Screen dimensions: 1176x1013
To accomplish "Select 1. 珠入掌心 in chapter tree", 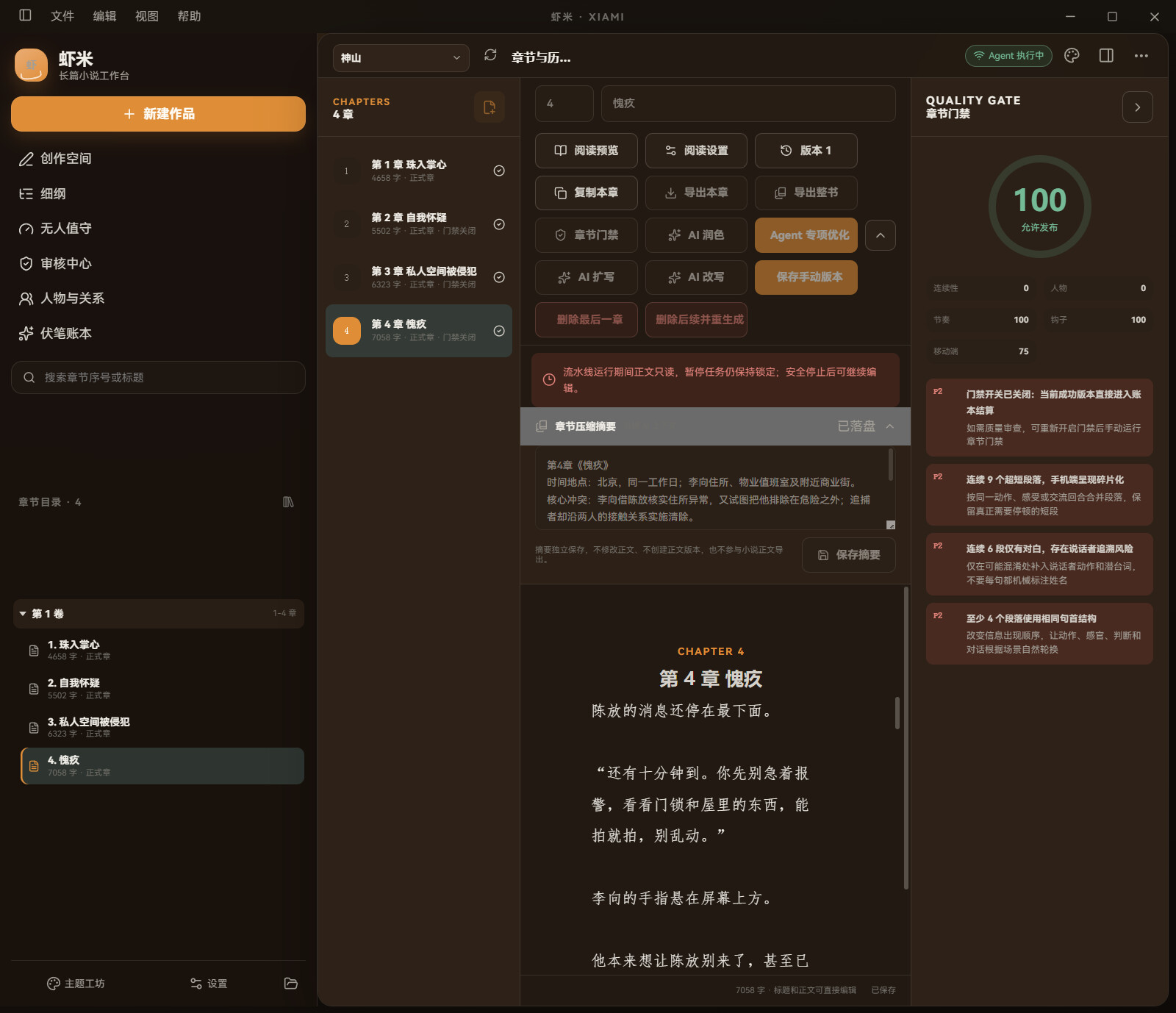I will coord(162,650).
